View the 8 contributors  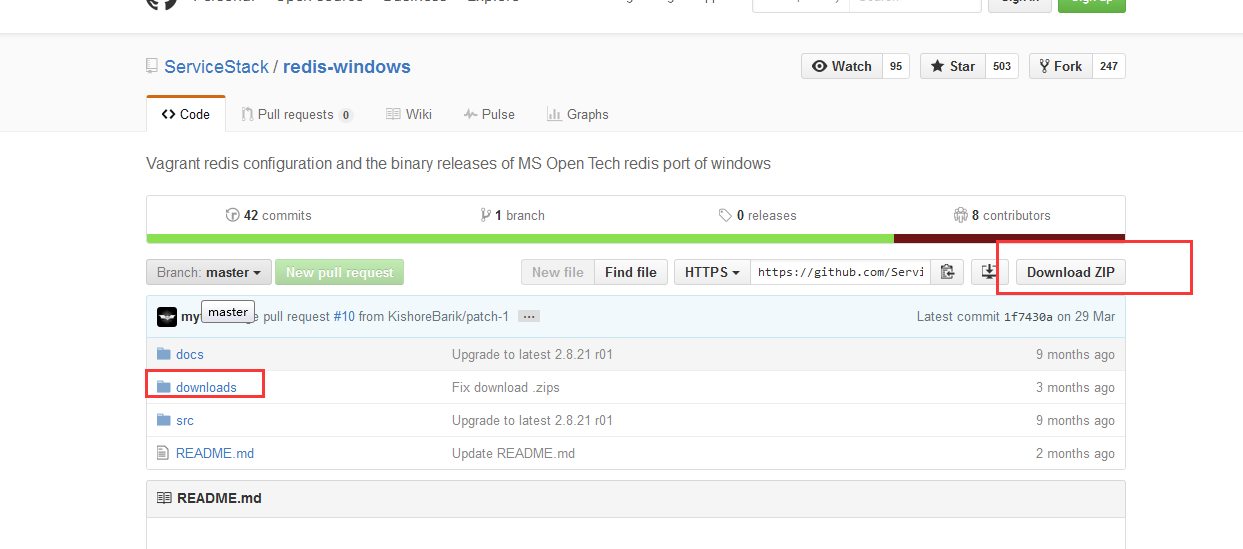(x=1002, y=215)
